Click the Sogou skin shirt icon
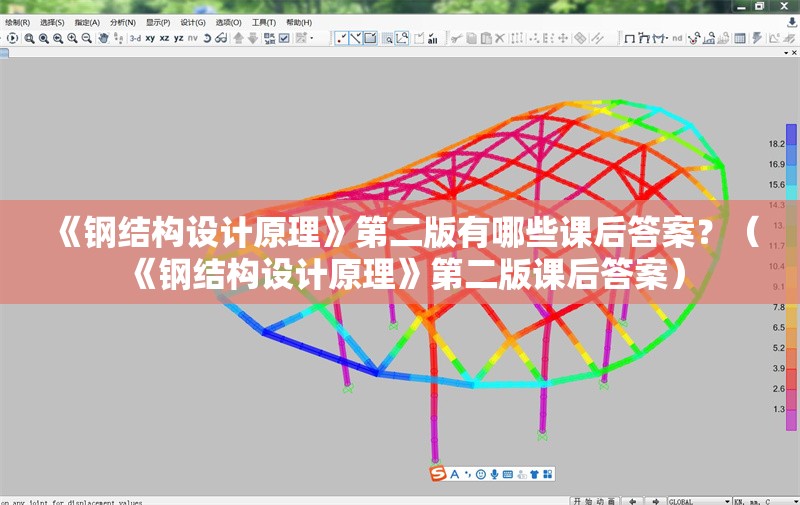800x505 pixels. click(x=534, y=474)
